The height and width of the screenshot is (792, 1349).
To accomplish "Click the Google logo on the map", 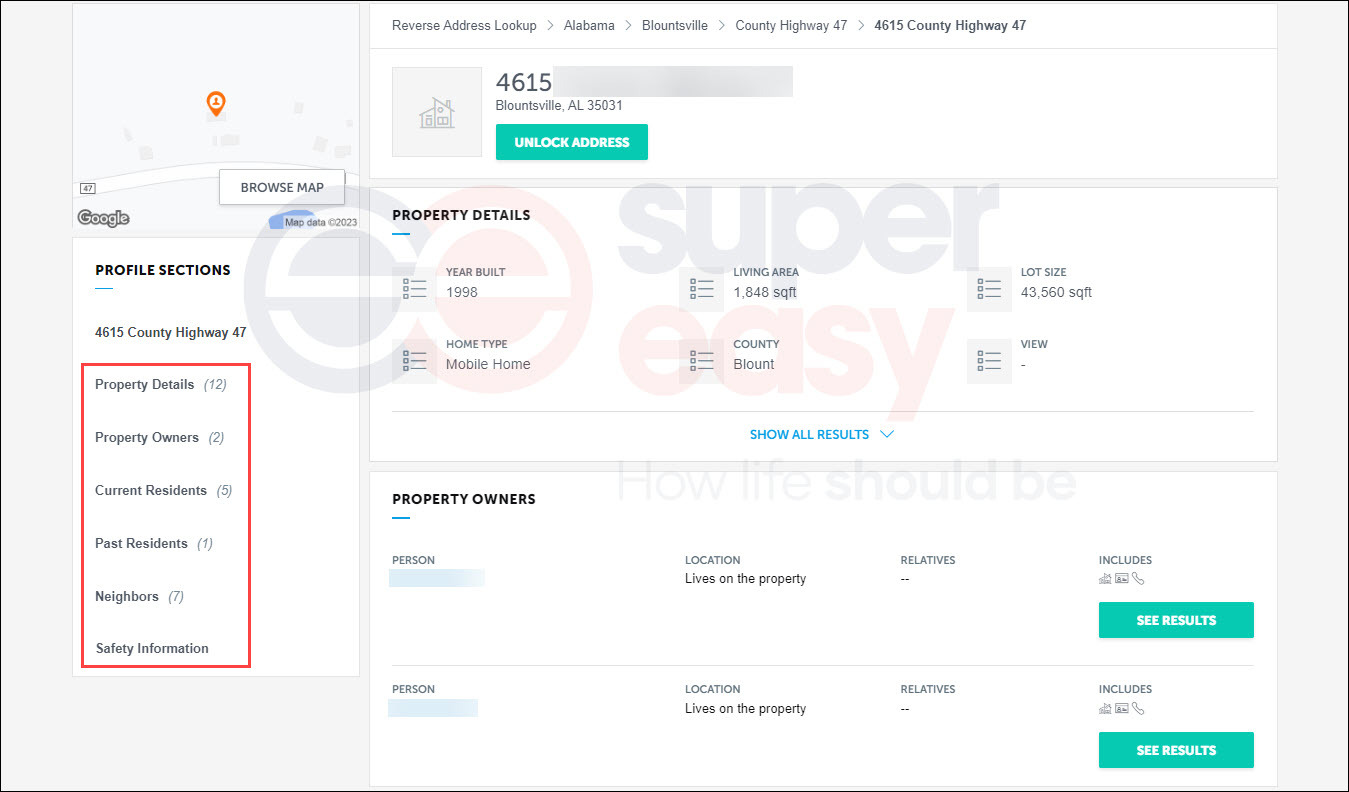I will pos(103,218).
